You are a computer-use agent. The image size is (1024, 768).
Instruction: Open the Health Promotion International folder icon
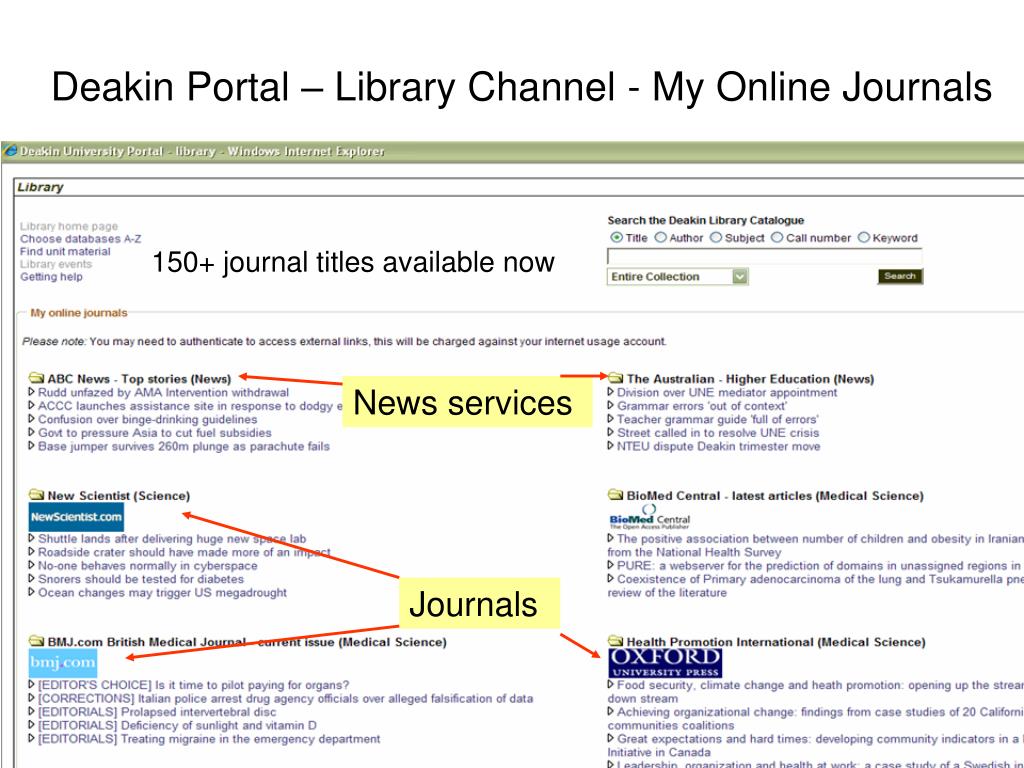click(x=615, y=641)
